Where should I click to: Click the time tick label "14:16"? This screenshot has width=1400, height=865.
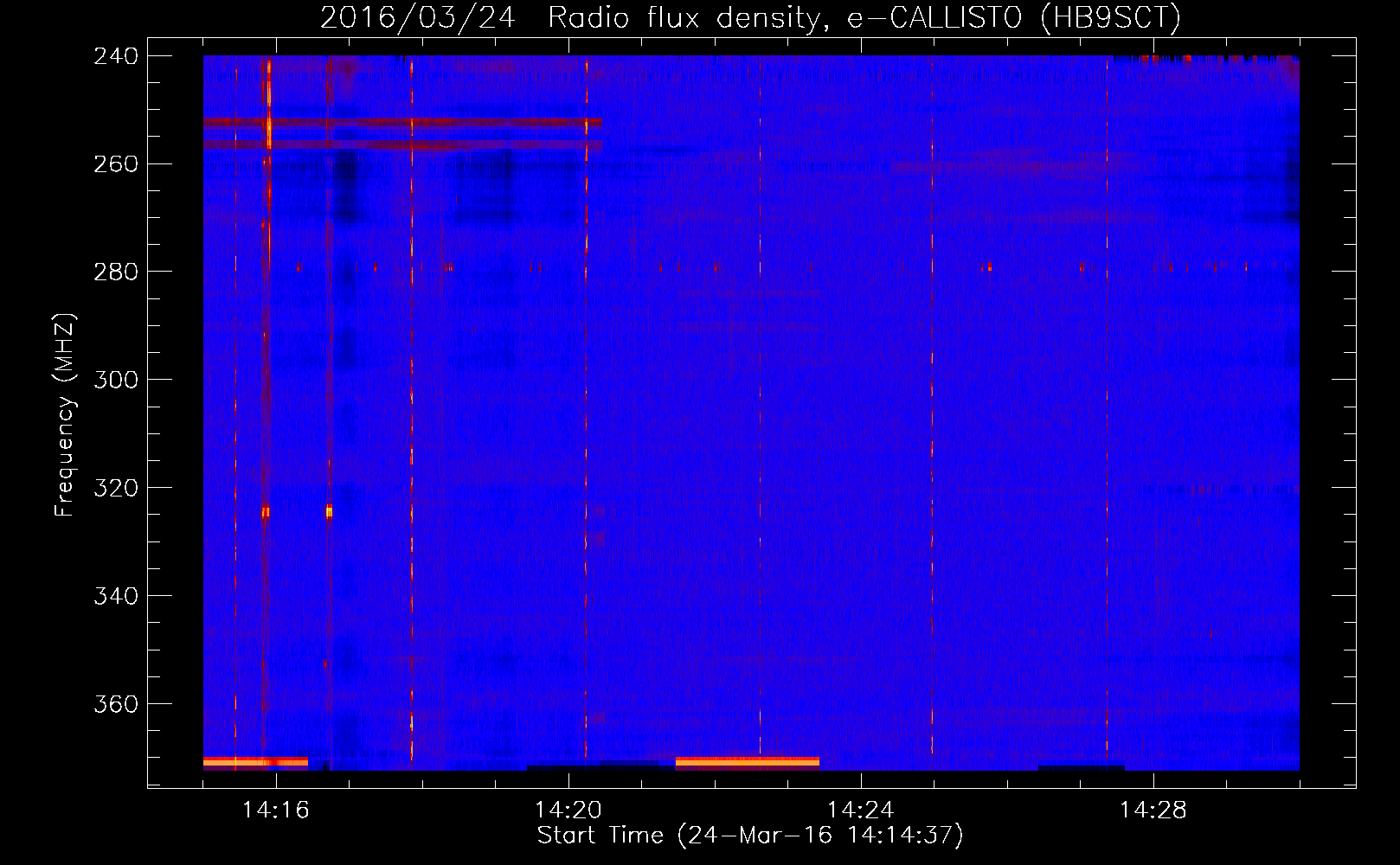pos(276,811)
